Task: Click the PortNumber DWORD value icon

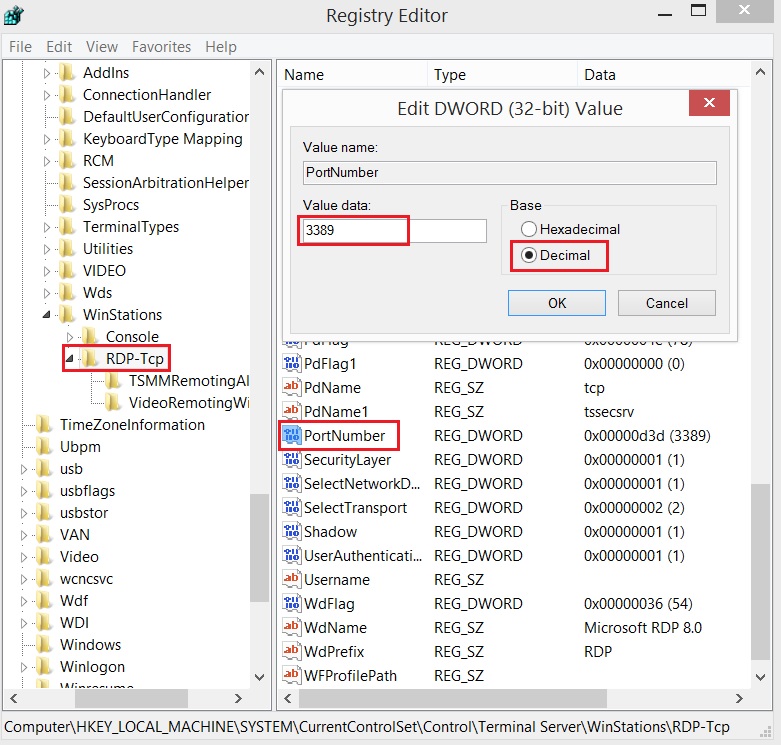Action: click(292, 436)
